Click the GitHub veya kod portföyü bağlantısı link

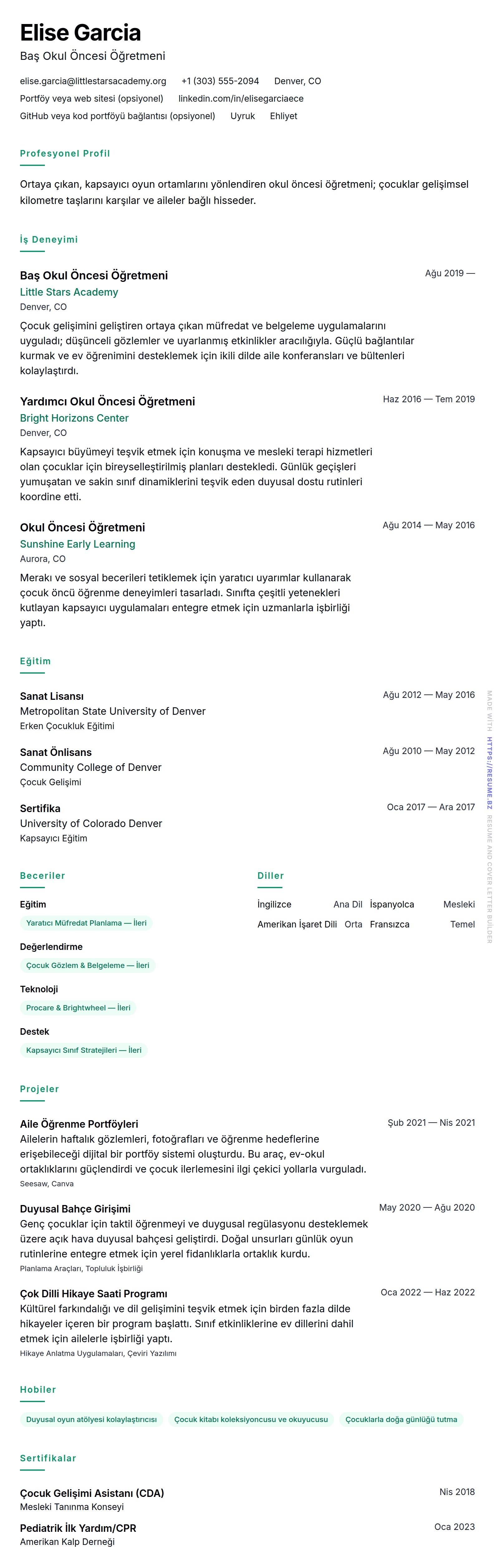[118, 116]
